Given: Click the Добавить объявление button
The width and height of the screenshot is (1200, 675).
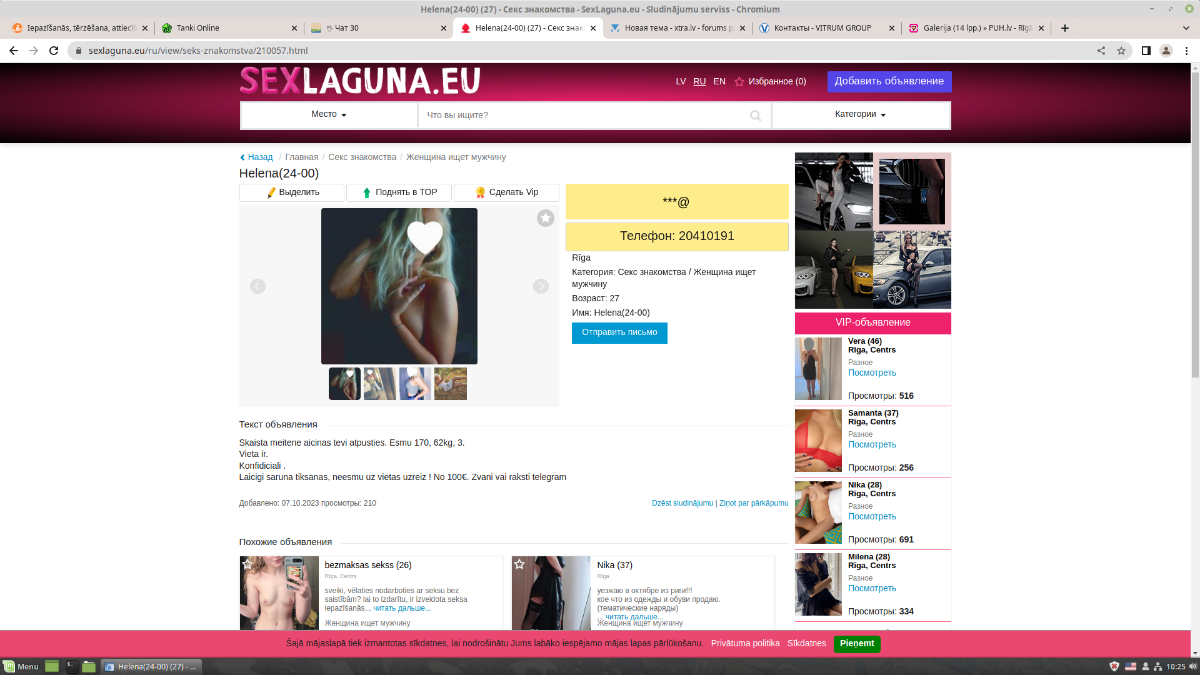Looking at the screenshot, I should point(889,81).
